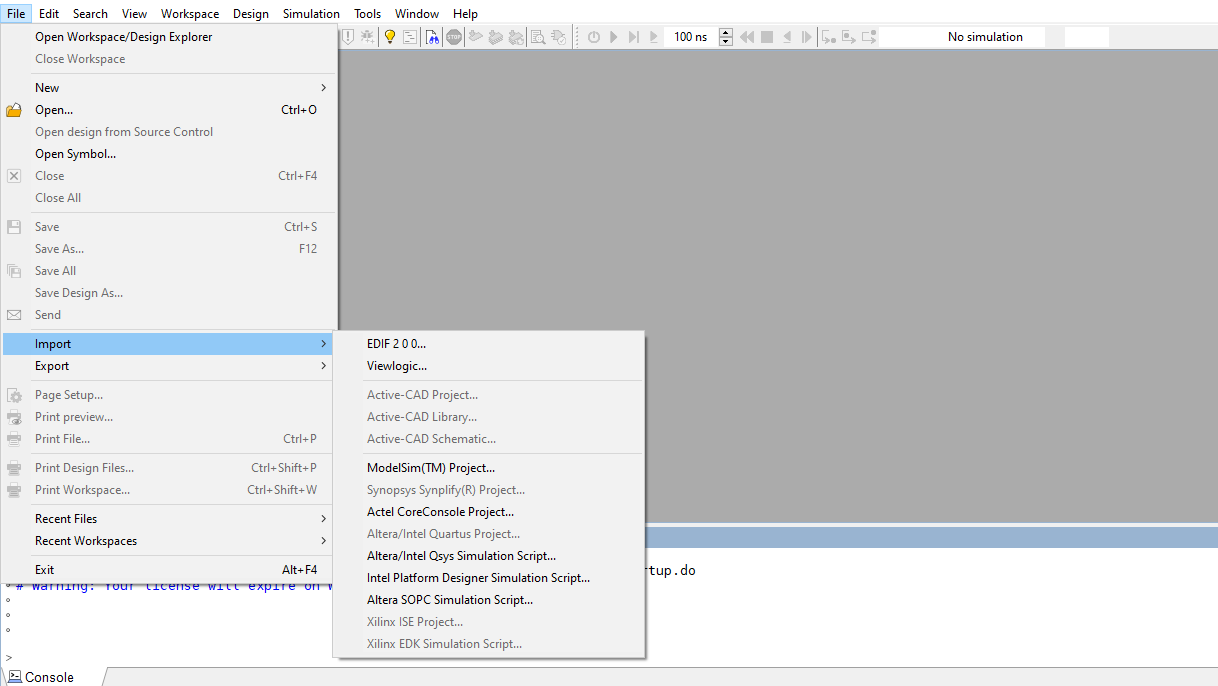Open the View menu
Image resolution: width=1218 pixels, height=686 pixels.
tap(134, 14)
